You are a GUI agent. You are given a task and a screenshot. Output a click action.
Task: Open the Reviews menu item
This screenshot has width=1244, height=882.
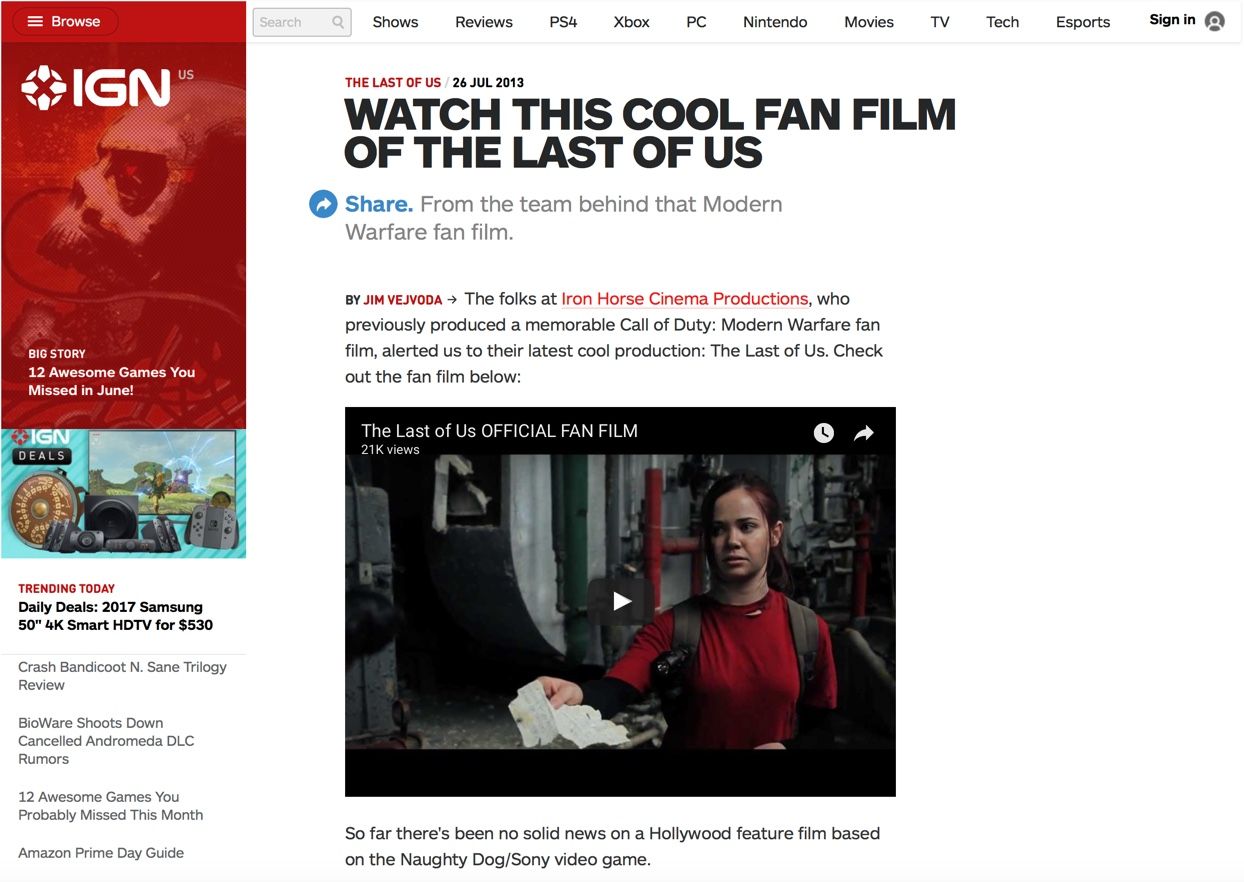click(484, 22)
